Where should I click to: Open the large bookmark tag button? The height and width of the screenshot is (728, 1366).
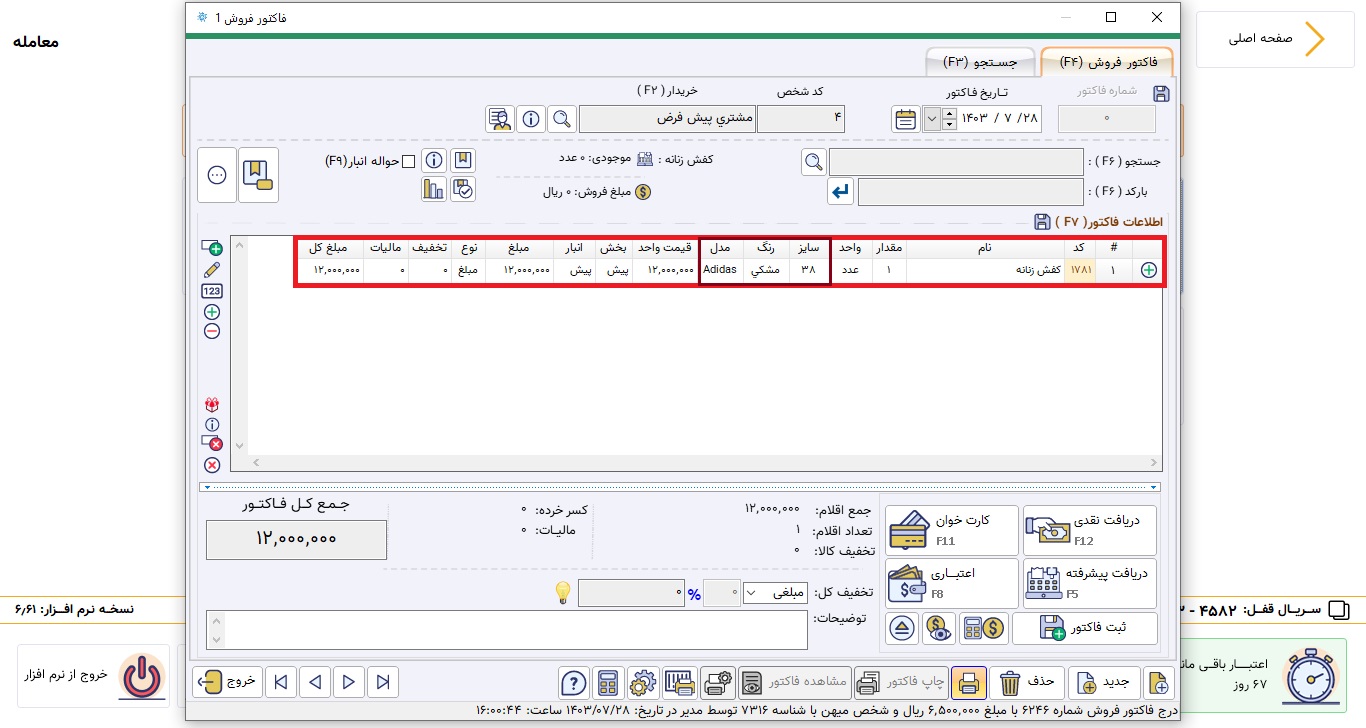click(x=258, y=175)
